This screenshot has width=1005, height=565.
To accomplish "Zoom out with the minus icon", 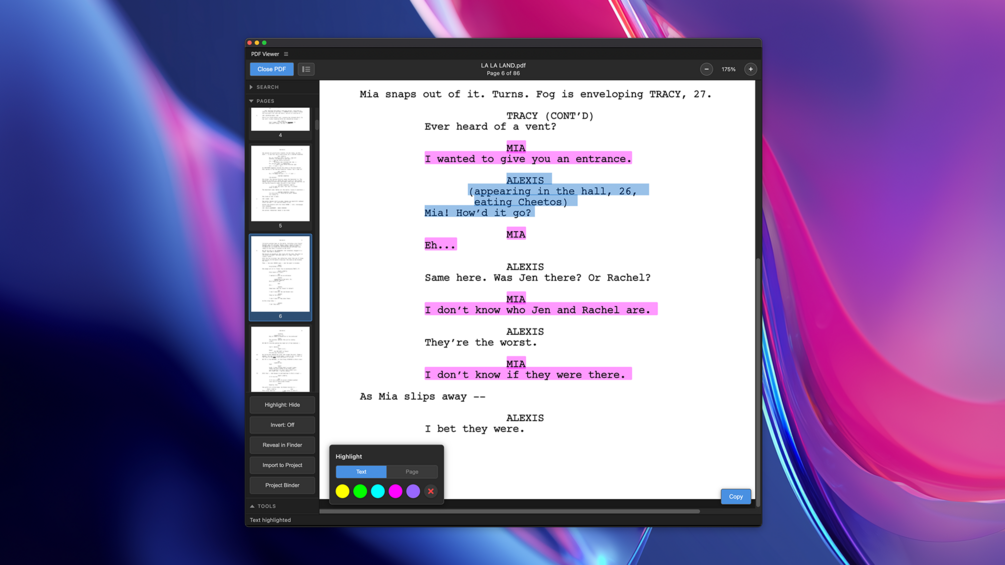I will (x=706, y=69).
